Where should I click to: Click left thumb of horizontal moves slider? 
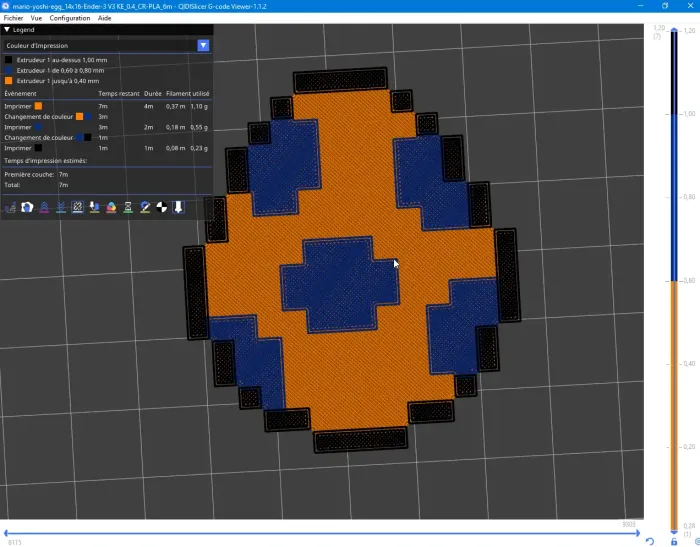6,533
